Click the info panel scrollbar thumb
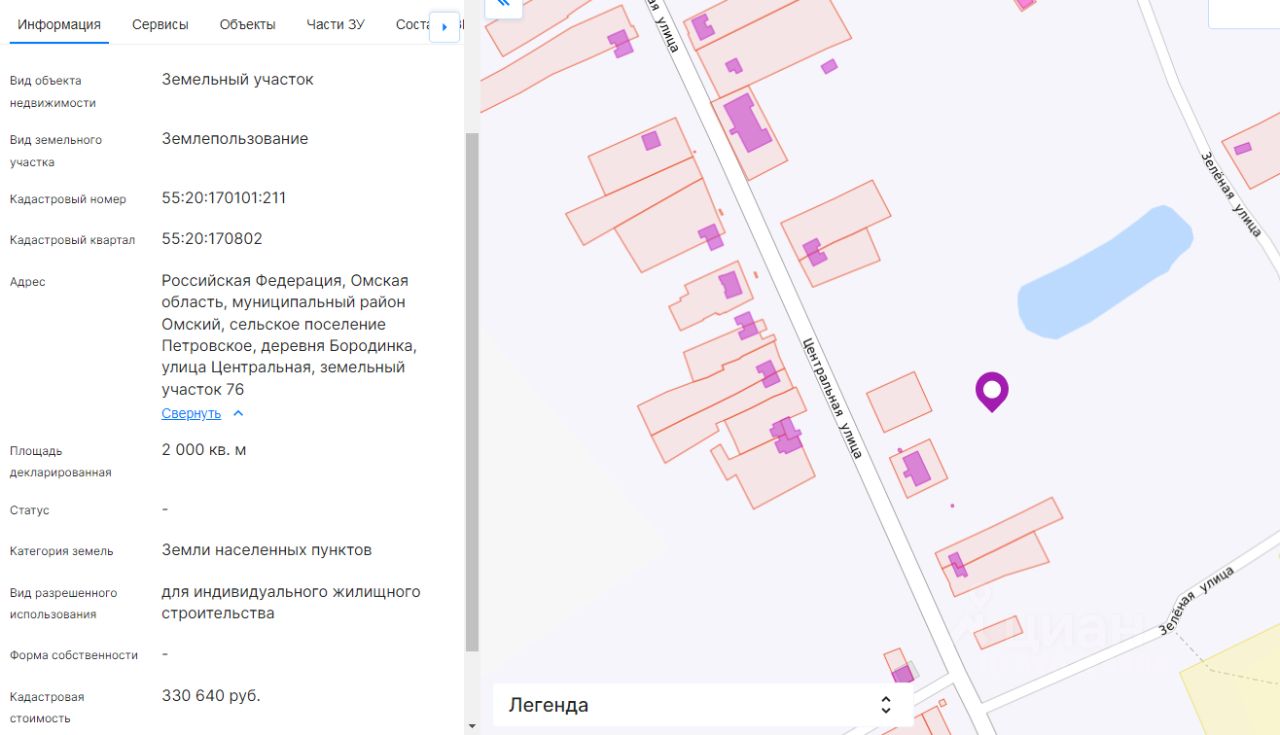Image resolution: width=1280 pixels, height=735 pixels. 472,390
